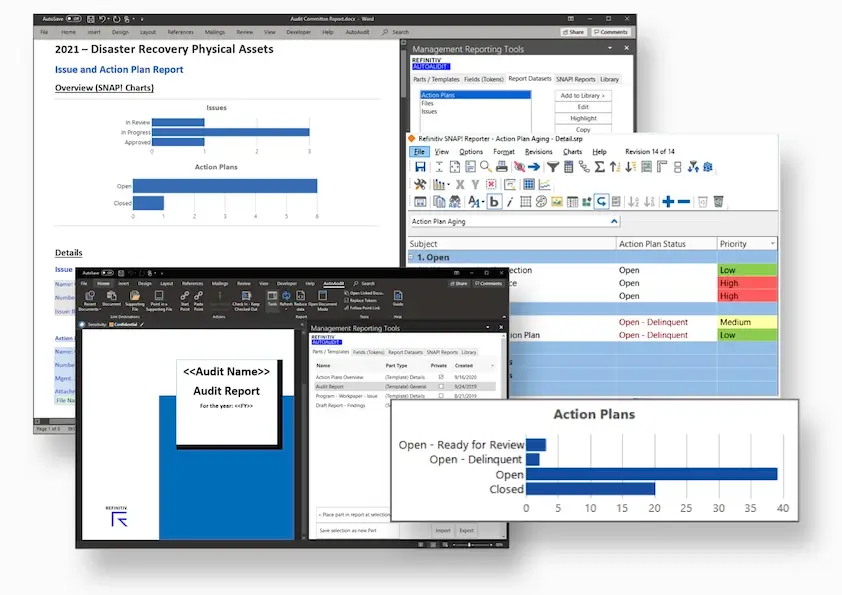Click the red High priority cell in second row
The image size is (842, 595).
(747, 283)
